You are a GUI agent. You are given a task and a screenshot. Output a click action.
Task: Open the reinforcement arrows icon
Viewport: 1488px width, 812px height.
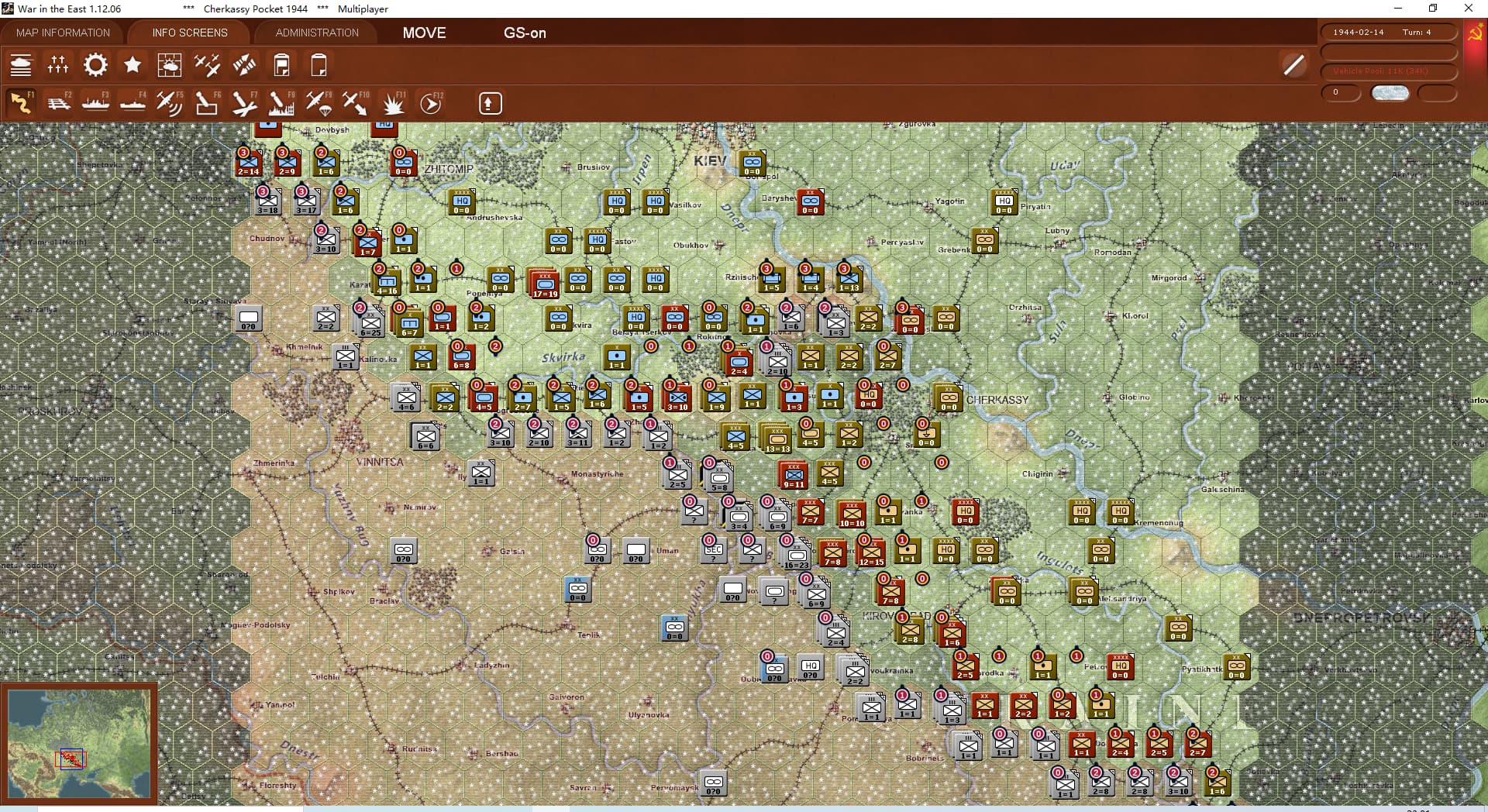244,65
